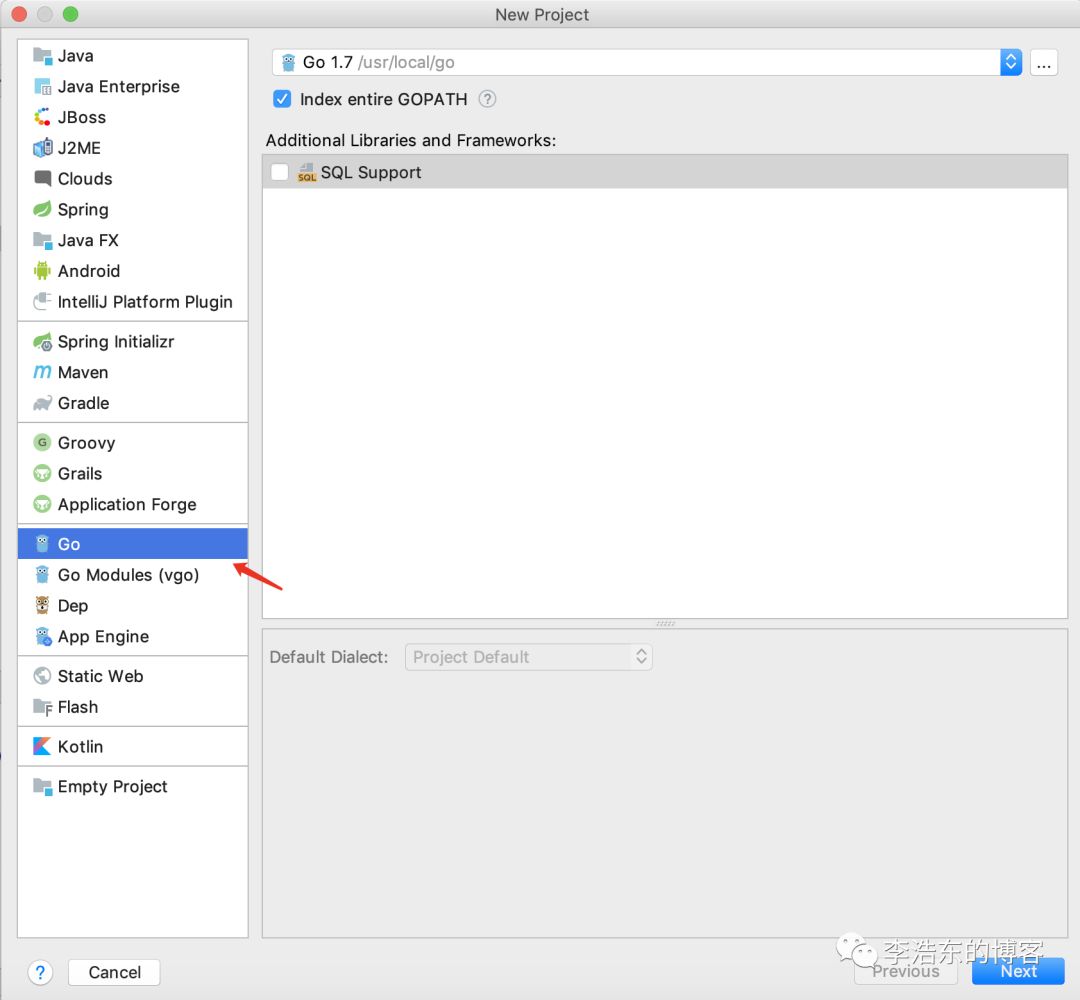Screen dimensions: 1080x1000
Task: Uncheck Index entire GOPATH
Action: [282, 99]
